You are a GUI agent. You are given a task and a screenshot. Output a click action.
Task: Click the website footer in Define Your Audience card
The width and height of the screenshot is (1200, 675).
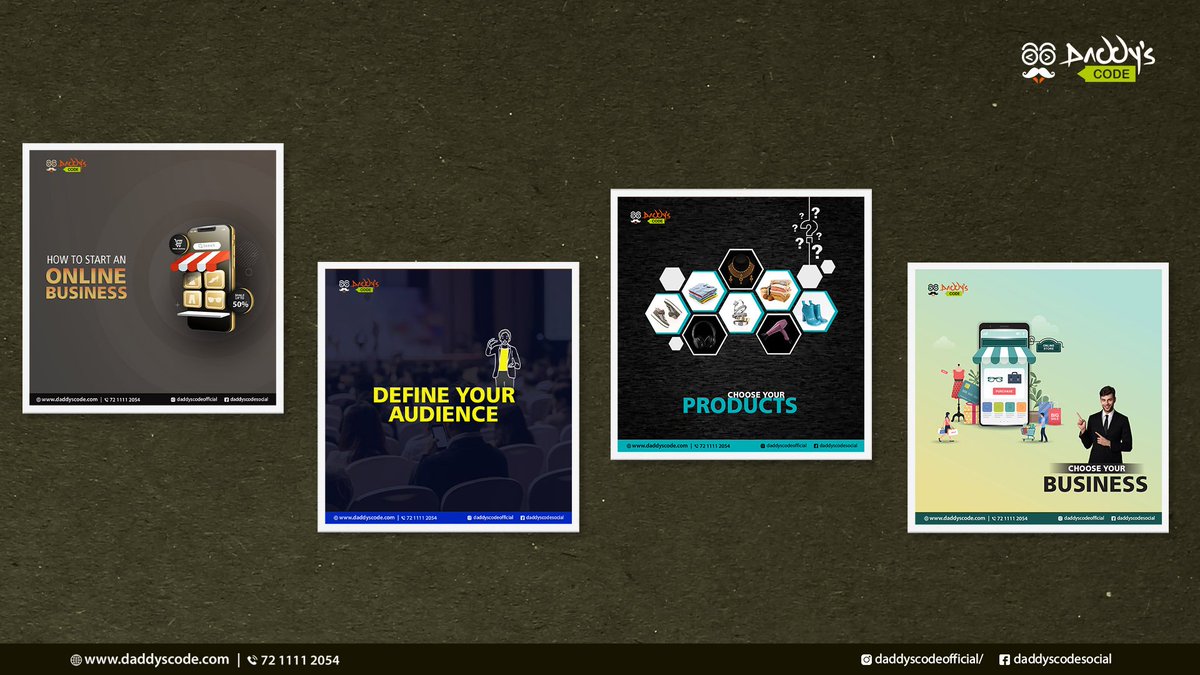pyautogui.click(x=448, y=518)
